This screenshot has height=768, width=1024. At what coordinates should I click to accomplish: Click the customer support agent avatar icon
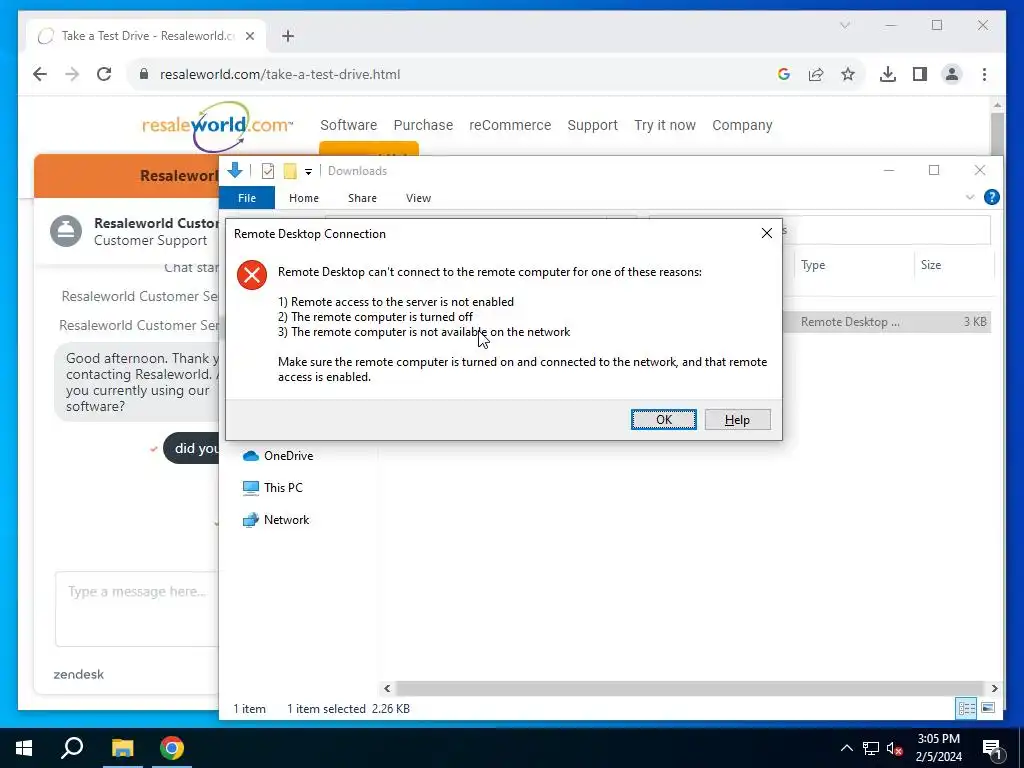pos(66,231)
